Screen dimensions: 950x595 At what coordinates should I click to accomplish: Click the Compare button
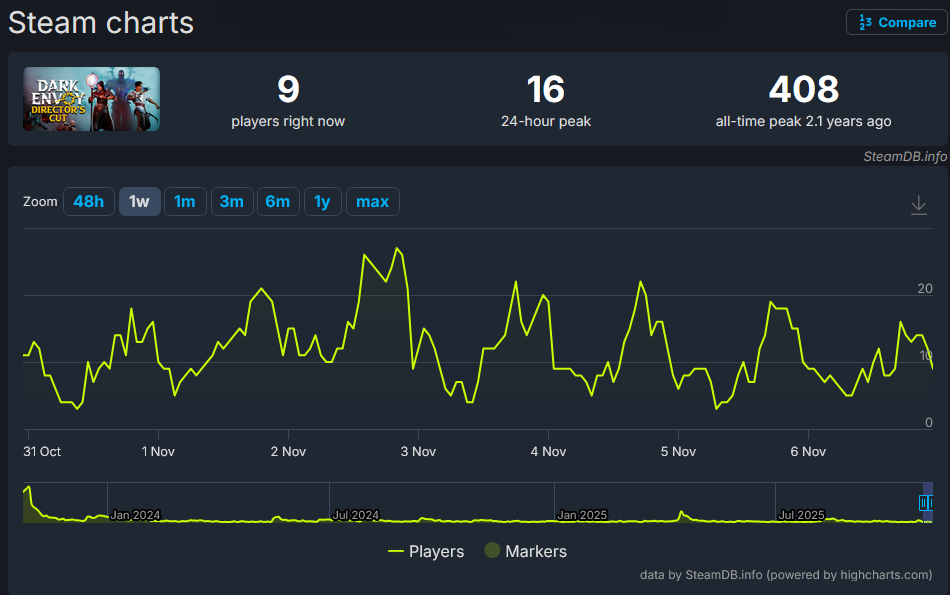coord(897,22)
